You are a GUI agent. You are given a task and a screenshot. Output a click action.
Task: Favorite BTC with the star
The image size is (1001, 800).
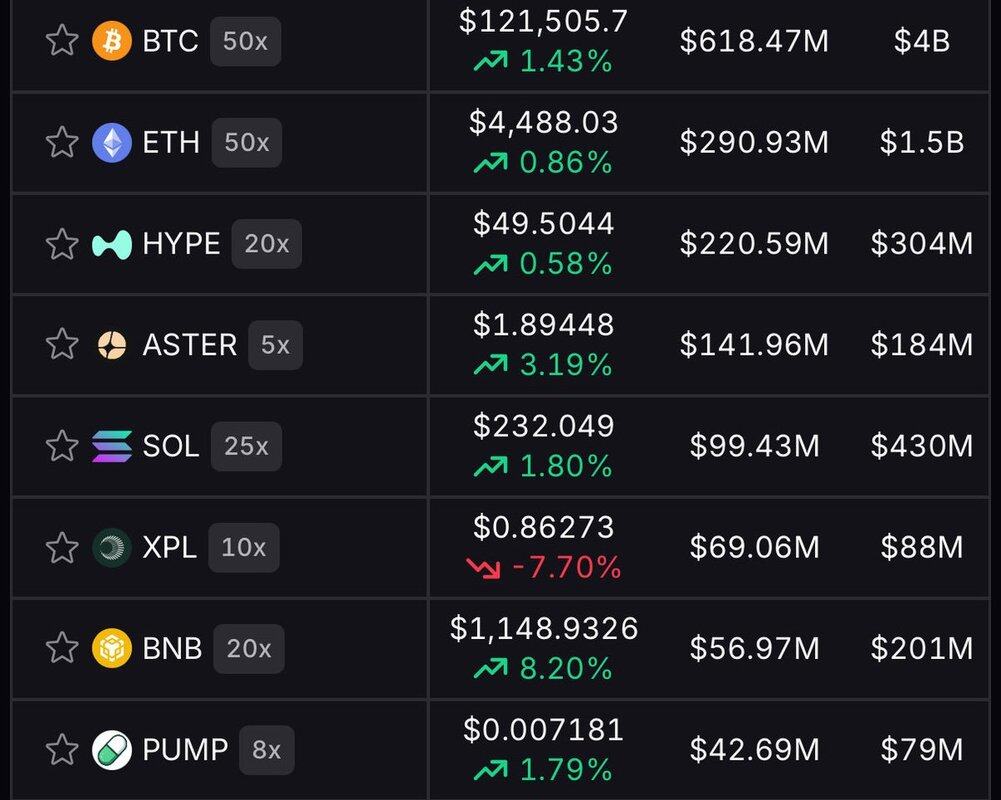pyautogui.click(x=62, y=41)
